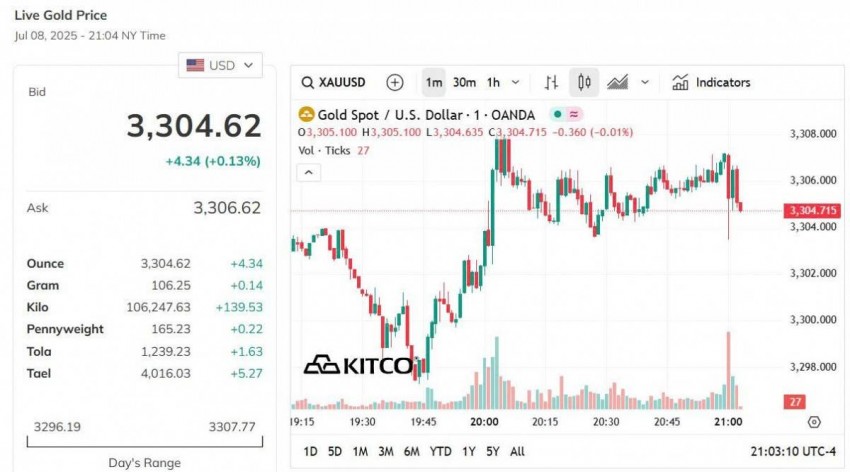The height and width of the screenshot is (472, 850).
Task: Expand the timeframe interval dropdown arrow
Action: [x=516, y=82]
